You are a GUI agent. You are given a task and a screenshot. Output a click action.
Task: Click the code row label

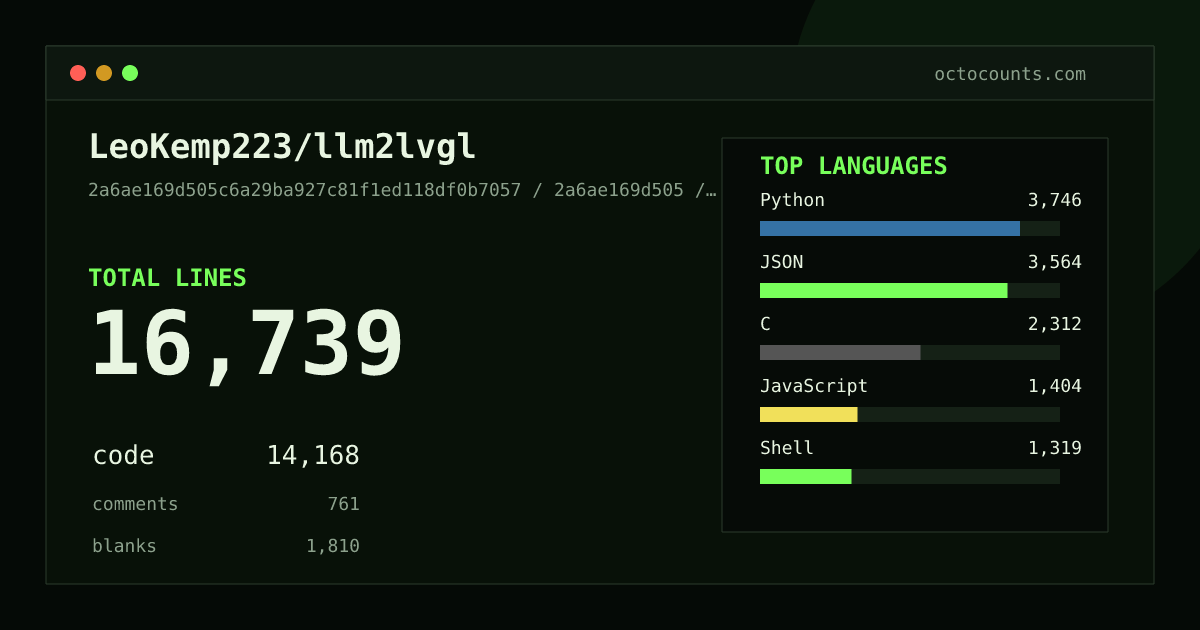pyautogui.click(x=123, y=456)
